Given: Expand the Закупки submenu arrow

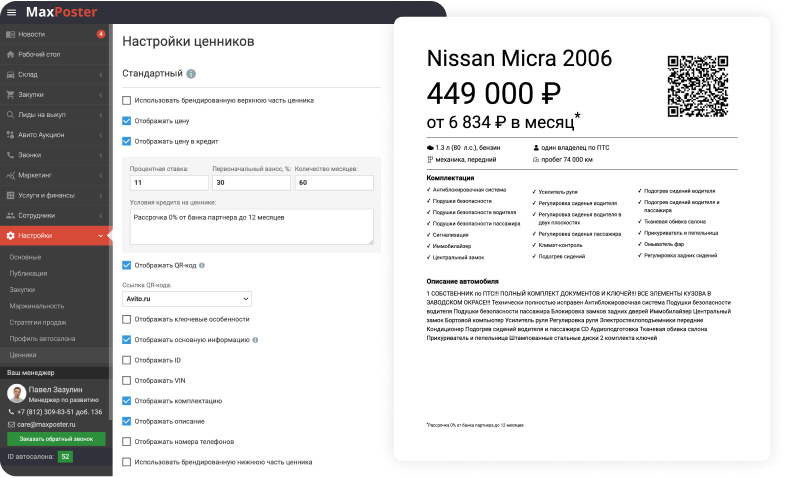Looking at the screenshot, I should click(x=101, y=94).
